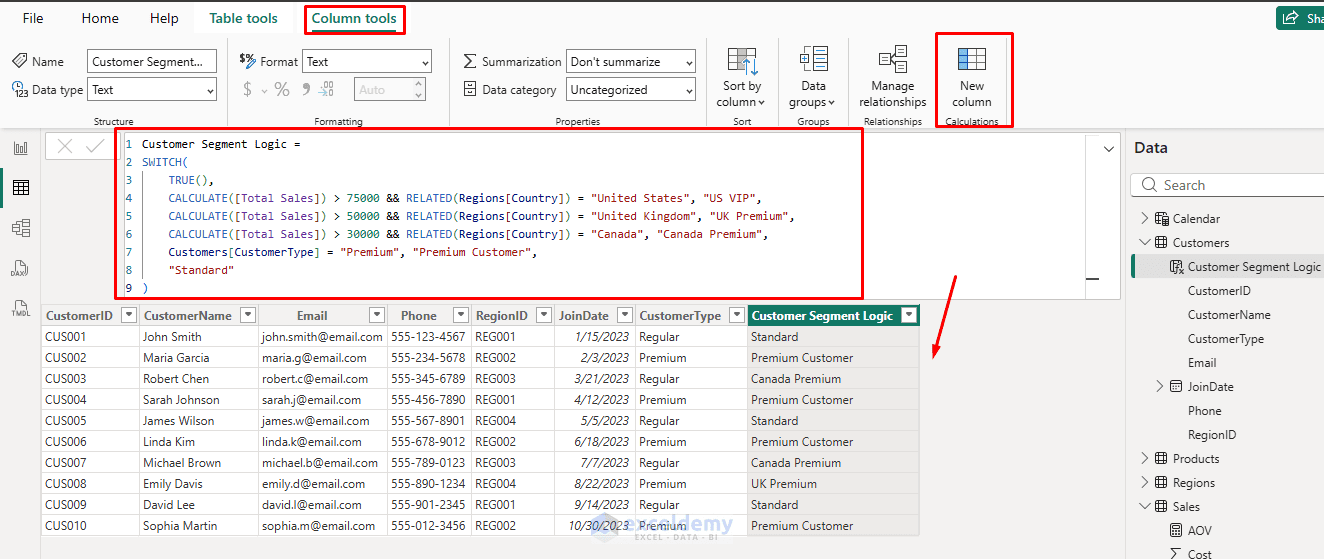Click the Regions table icon
Image resolution: width=1324 pixels, height=559 pixels.
click(1161, 483)
